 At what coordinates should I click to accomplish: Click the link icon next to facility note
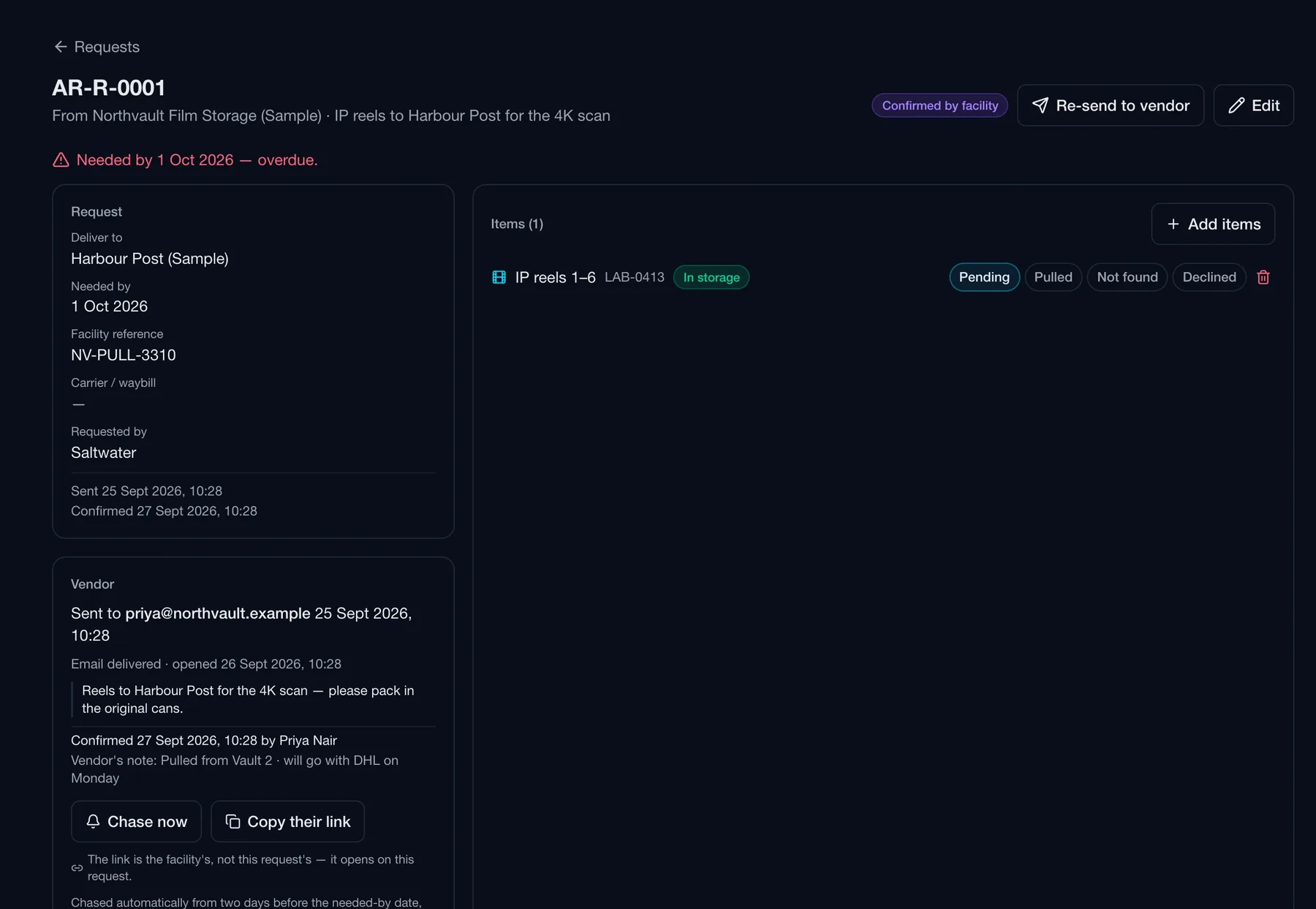pyautogui.click(x=77, y=868)
